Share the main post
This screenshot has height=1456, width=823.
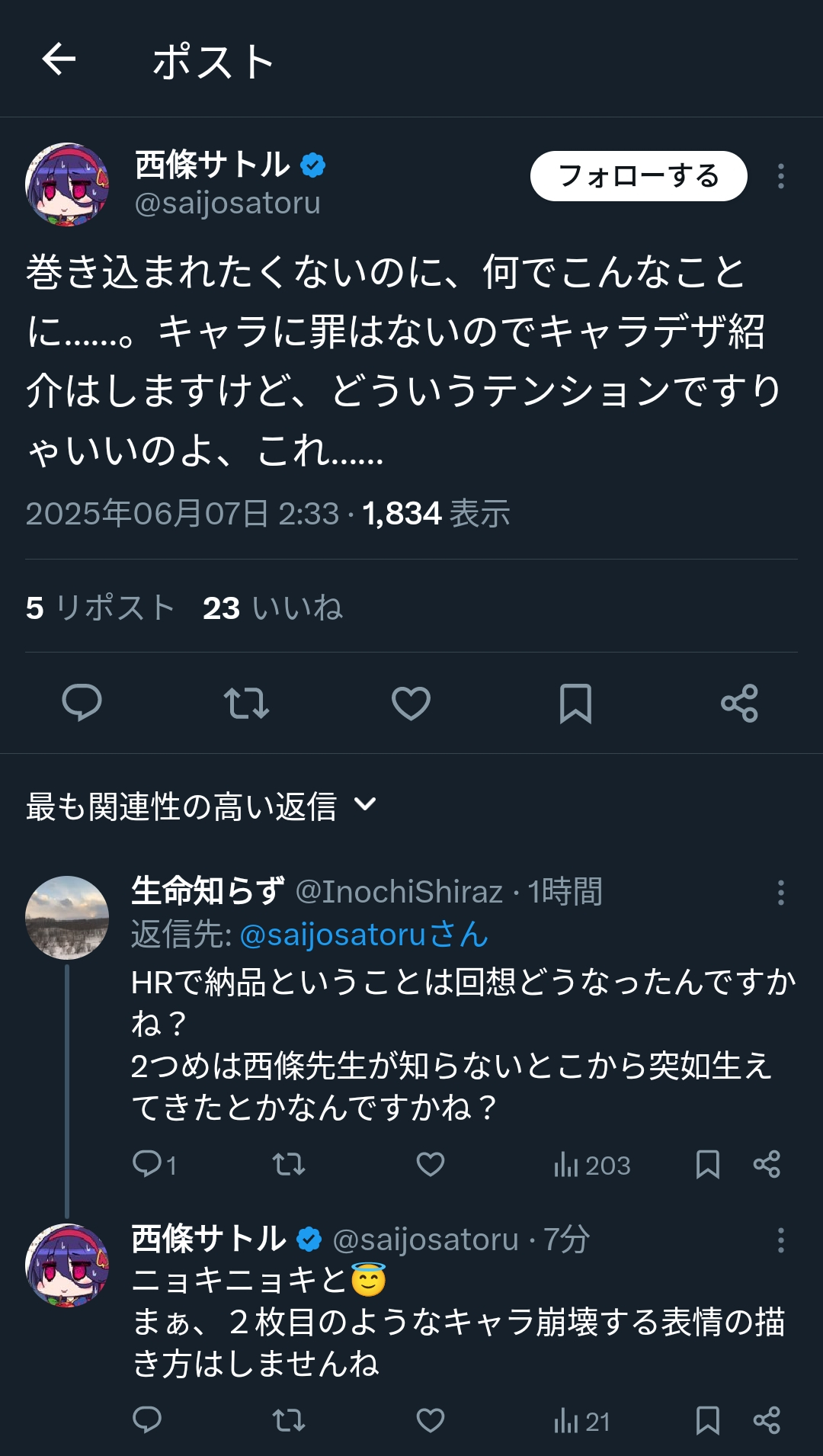point(739,703)
